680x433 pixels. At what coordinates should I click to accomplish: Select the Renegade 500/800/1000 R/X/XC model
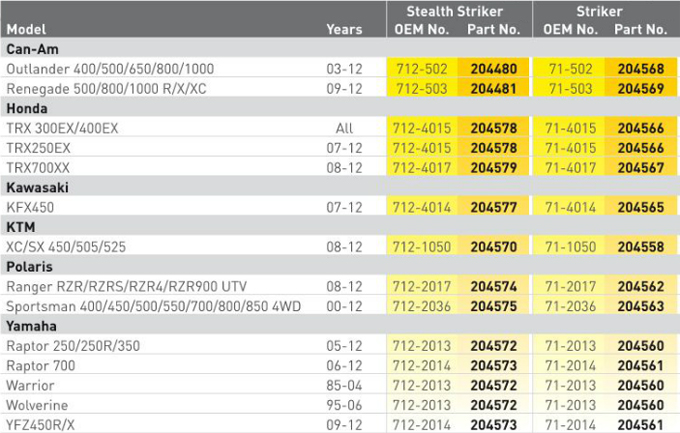(x=106, y=89)
